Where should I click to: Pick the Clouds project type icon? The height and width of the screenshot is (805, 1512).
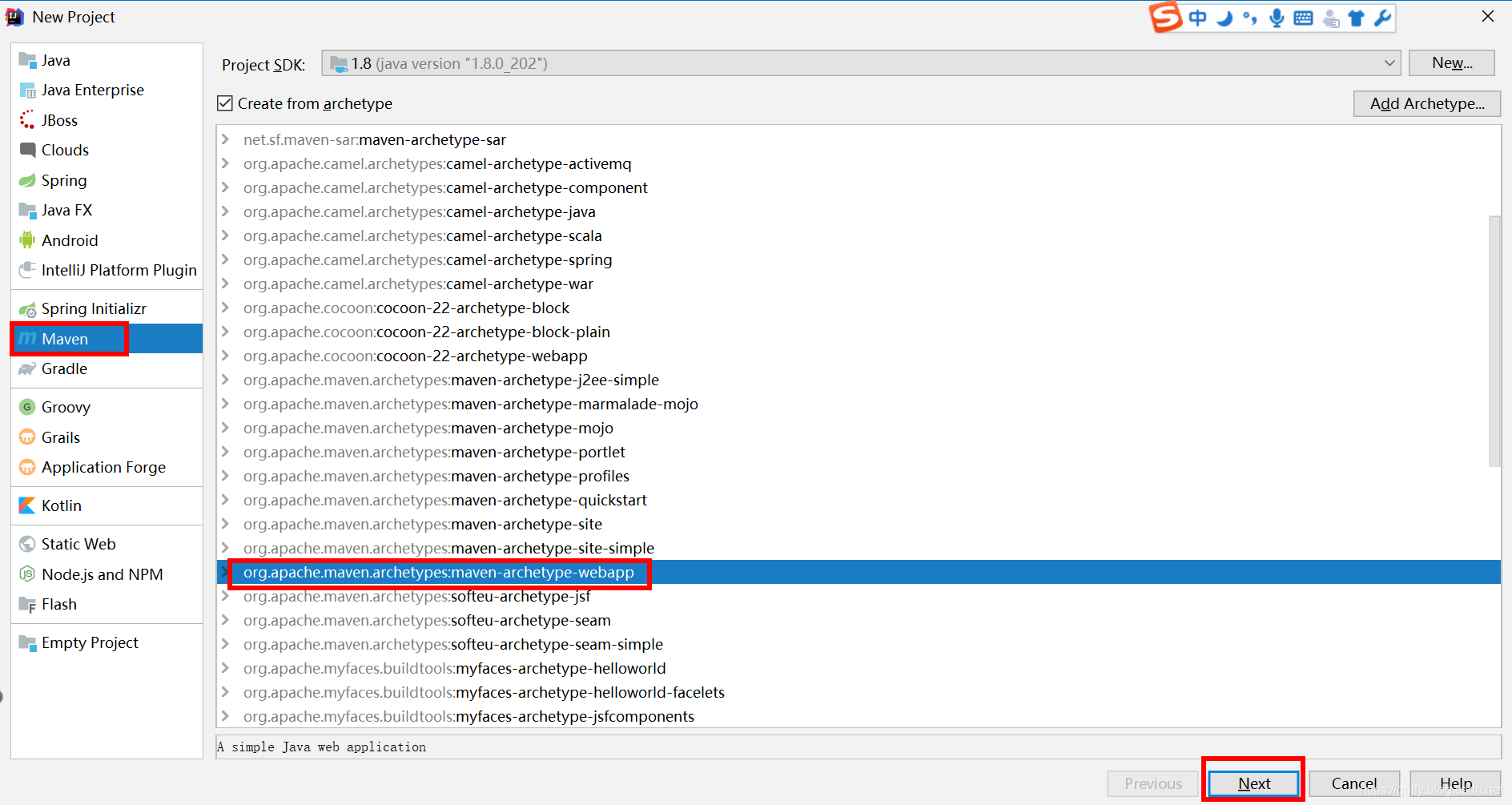27,150
